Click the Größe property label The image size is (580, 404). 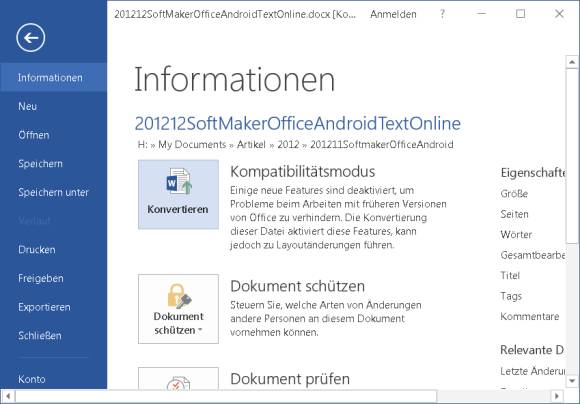(514, 193)
